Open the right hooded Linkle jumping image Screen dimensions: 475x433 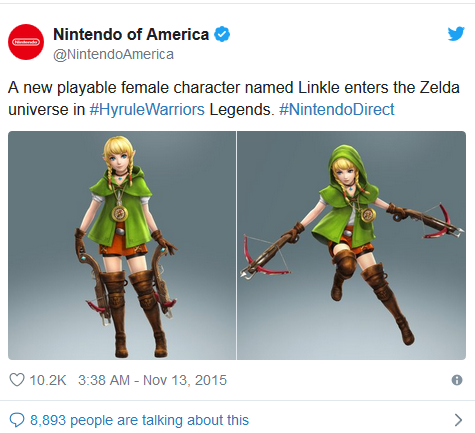tap(351, 245)
